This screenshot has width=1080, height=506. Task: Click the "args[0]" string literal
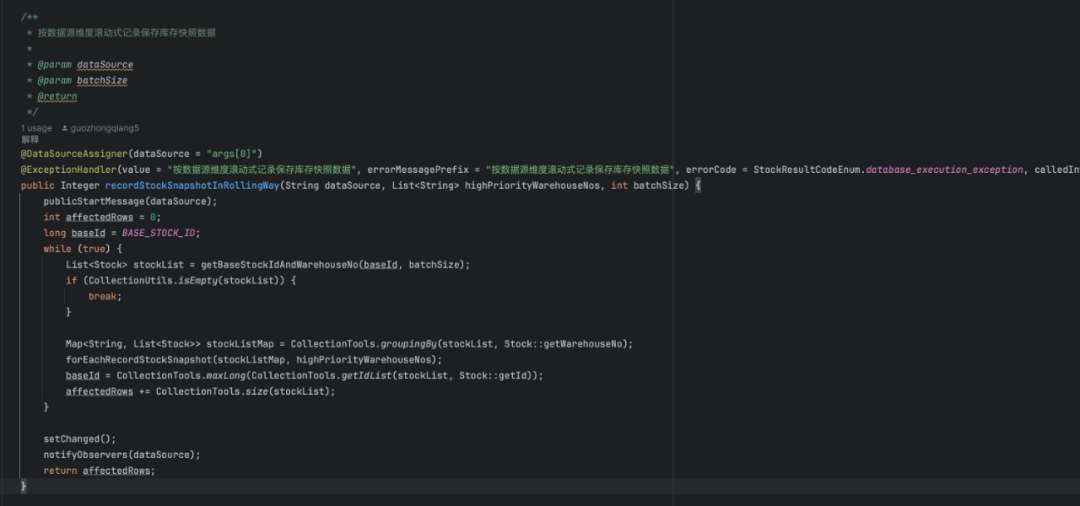[232, 153]
